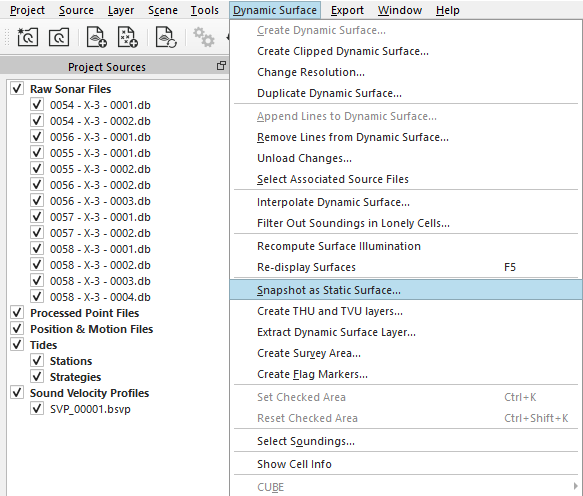Select file 0058 - X-3 - 0004.db
This screenshot has height=496, width=583.
tap(100, 297)
